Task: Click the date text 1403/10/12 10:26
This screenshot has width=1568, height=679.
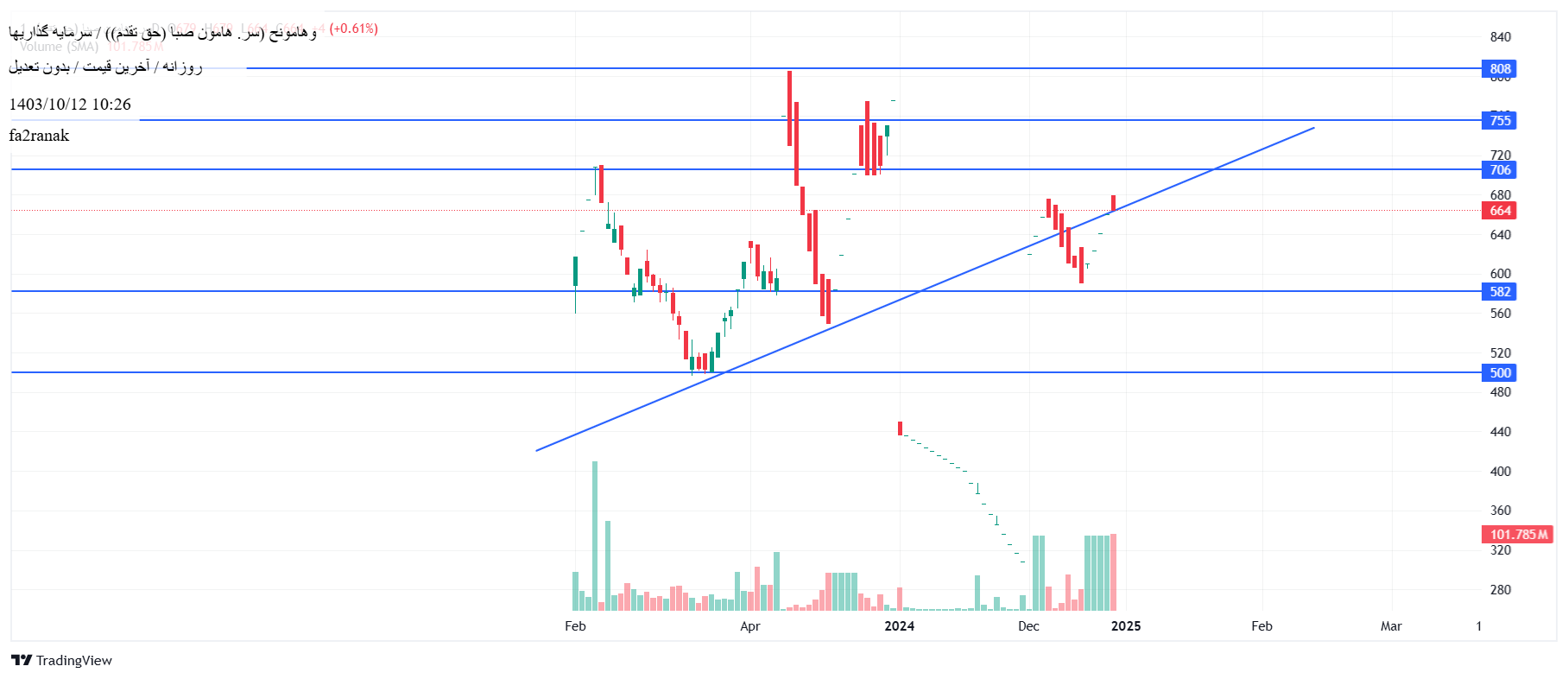Action: pos(70,105)
